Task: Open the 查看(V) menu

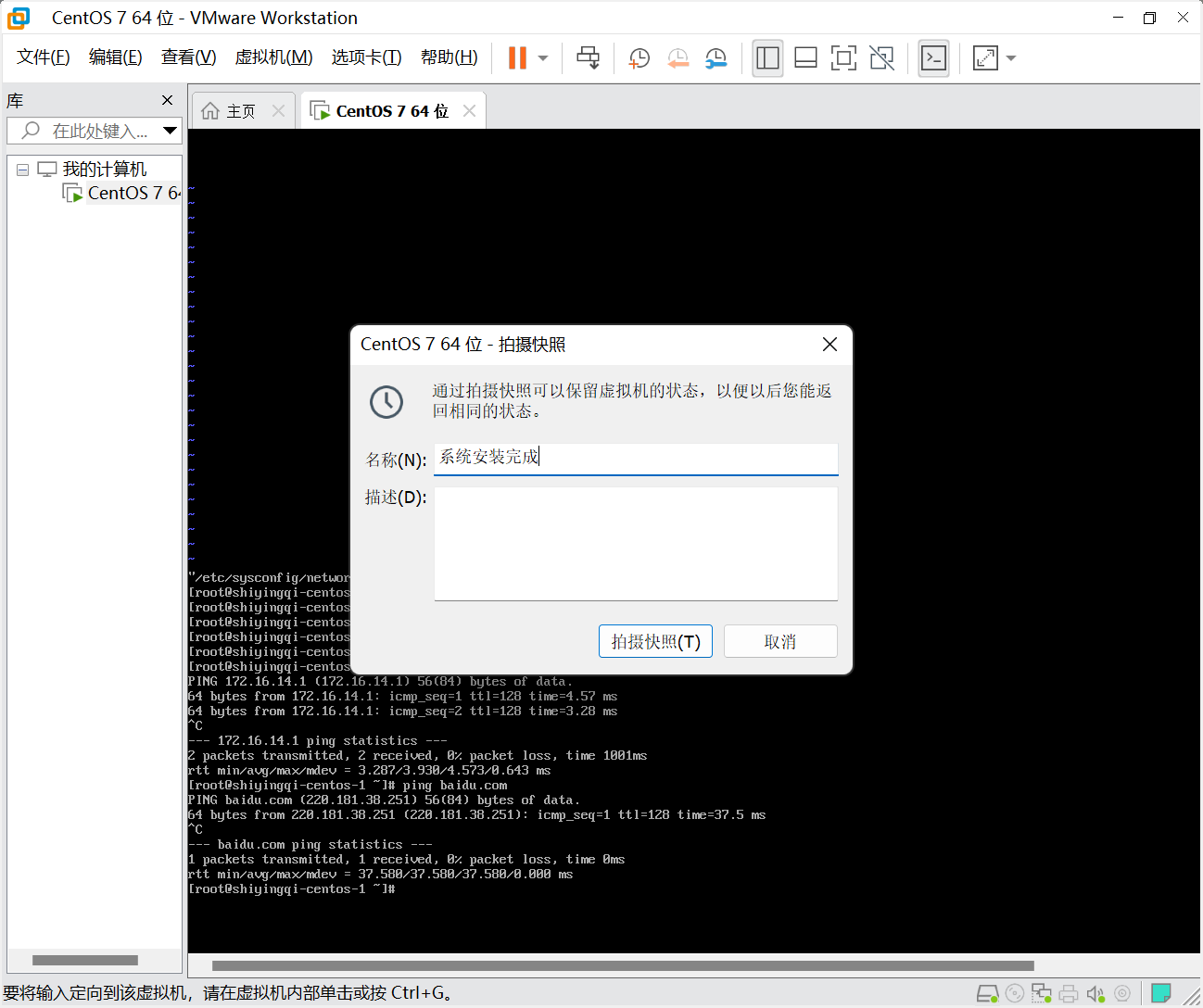Action: pyautogui.click(x=188, y=57)
